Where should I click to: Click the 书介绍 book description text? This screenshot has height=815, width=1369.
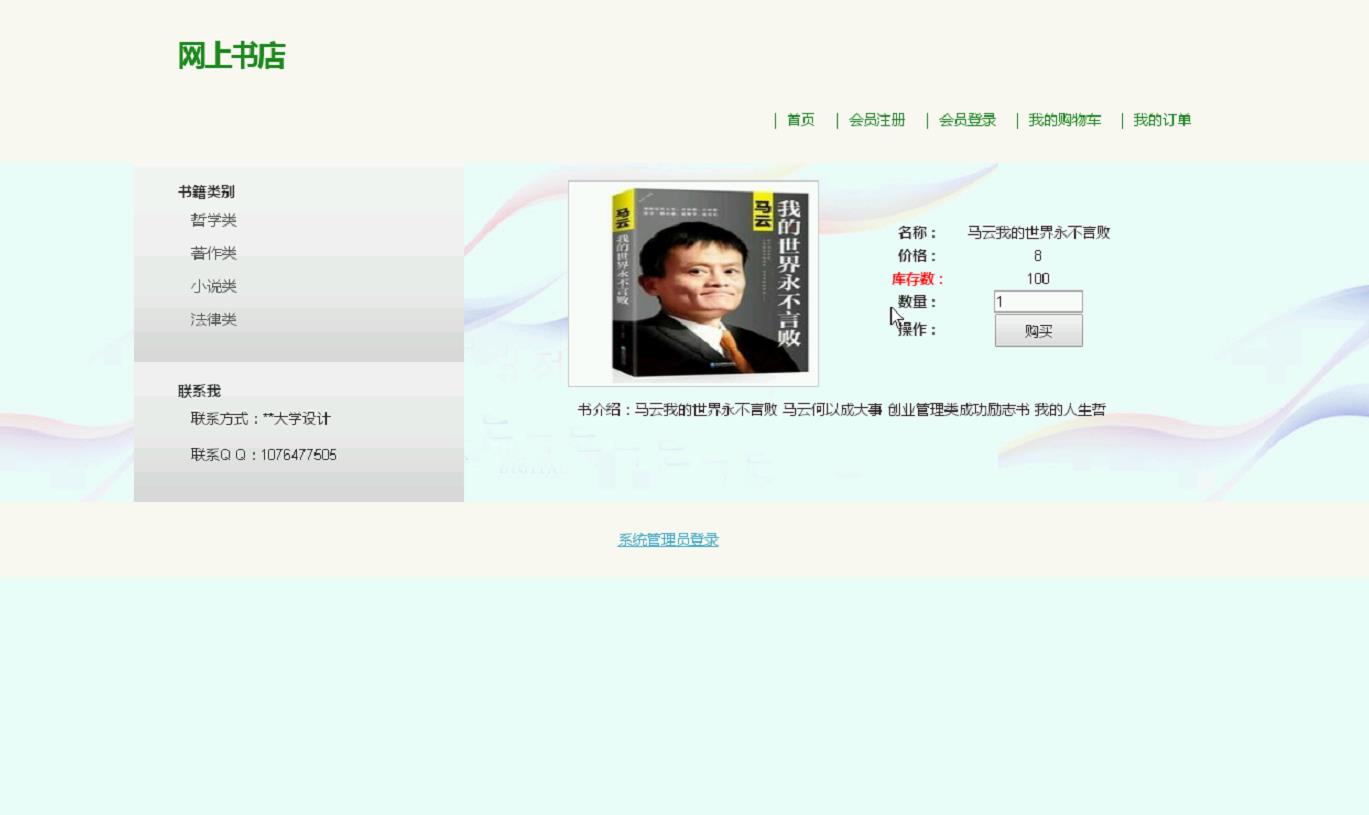[841, 409]
